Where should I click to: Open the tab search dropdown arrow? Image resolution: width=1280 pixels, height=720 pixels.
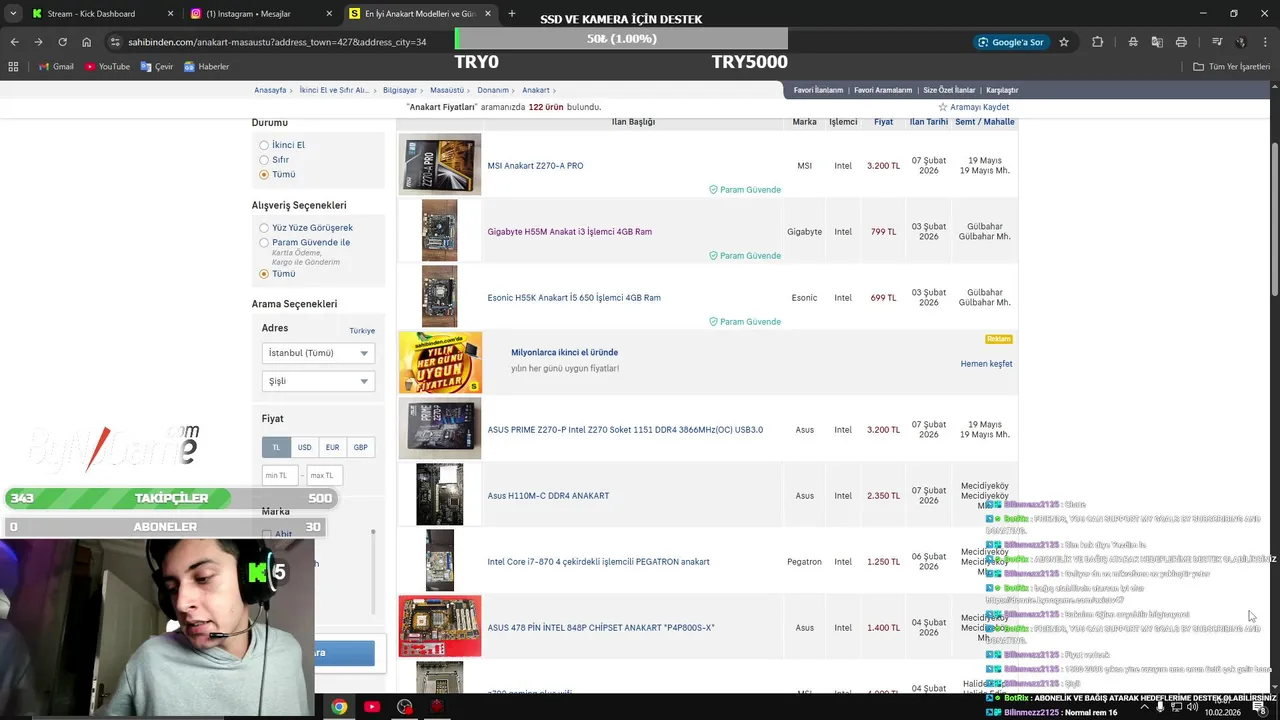pos(11,14)
